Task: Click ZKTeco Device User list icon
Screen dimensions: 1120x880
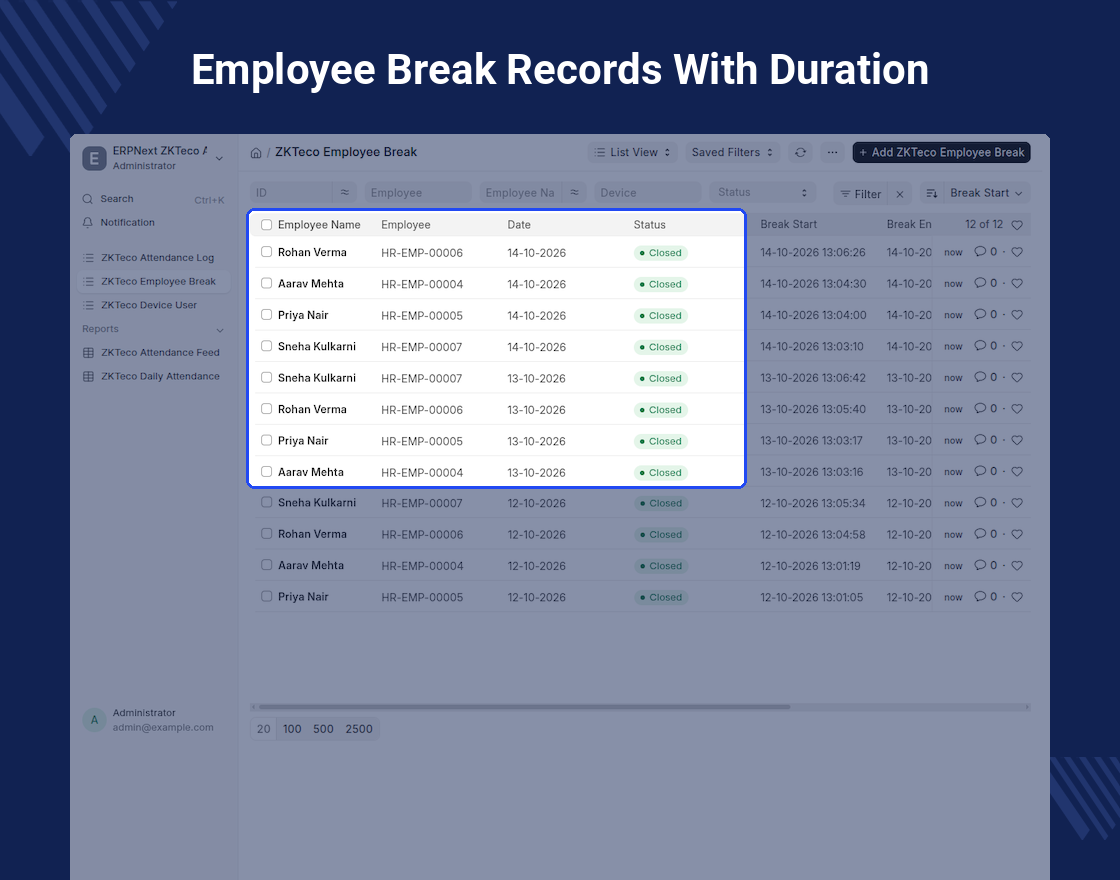Action: (x=89, y=306)
